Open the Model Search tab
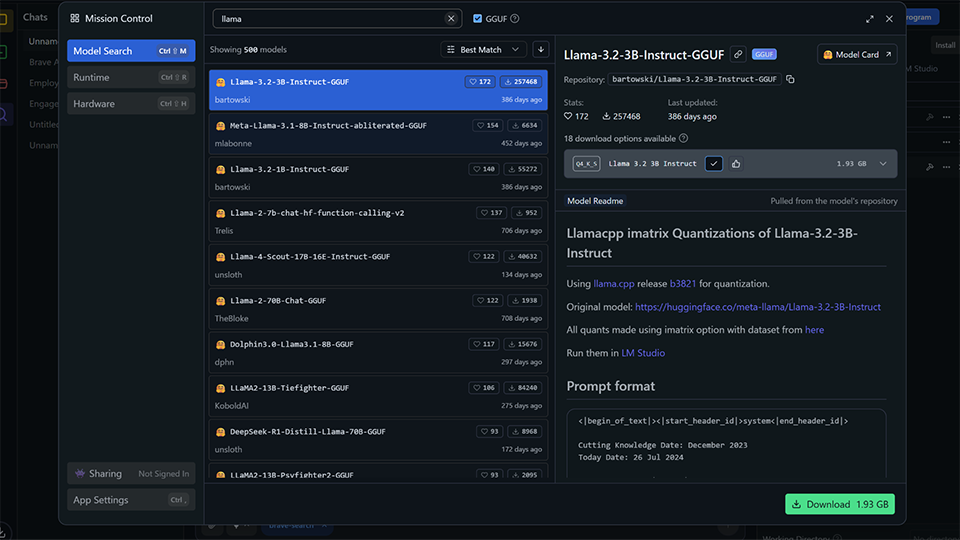This screenshot has height=540, width=960. tap(131, 51)
